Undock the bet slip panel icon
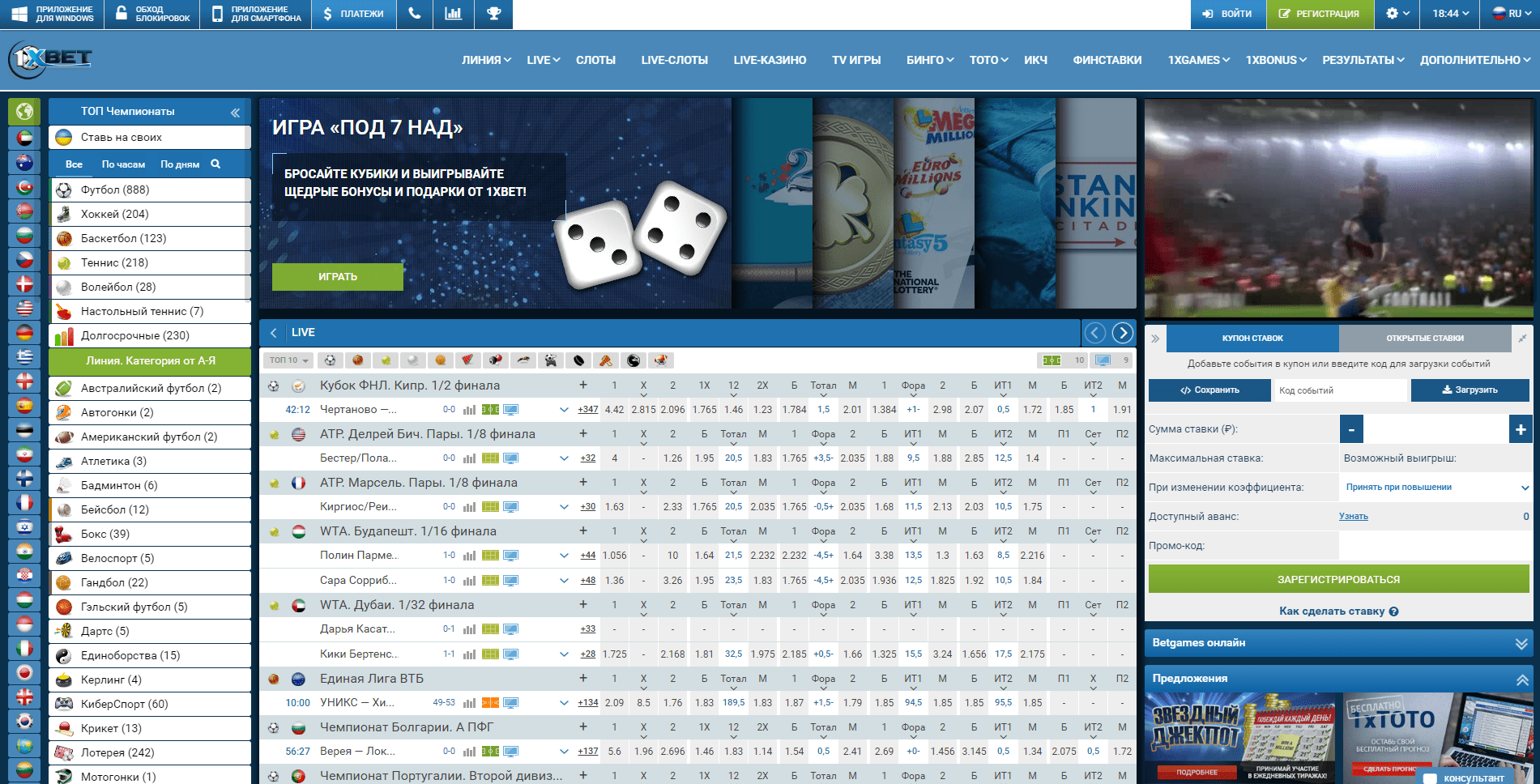This screenshot has width=1540, height=784. 1522,338
